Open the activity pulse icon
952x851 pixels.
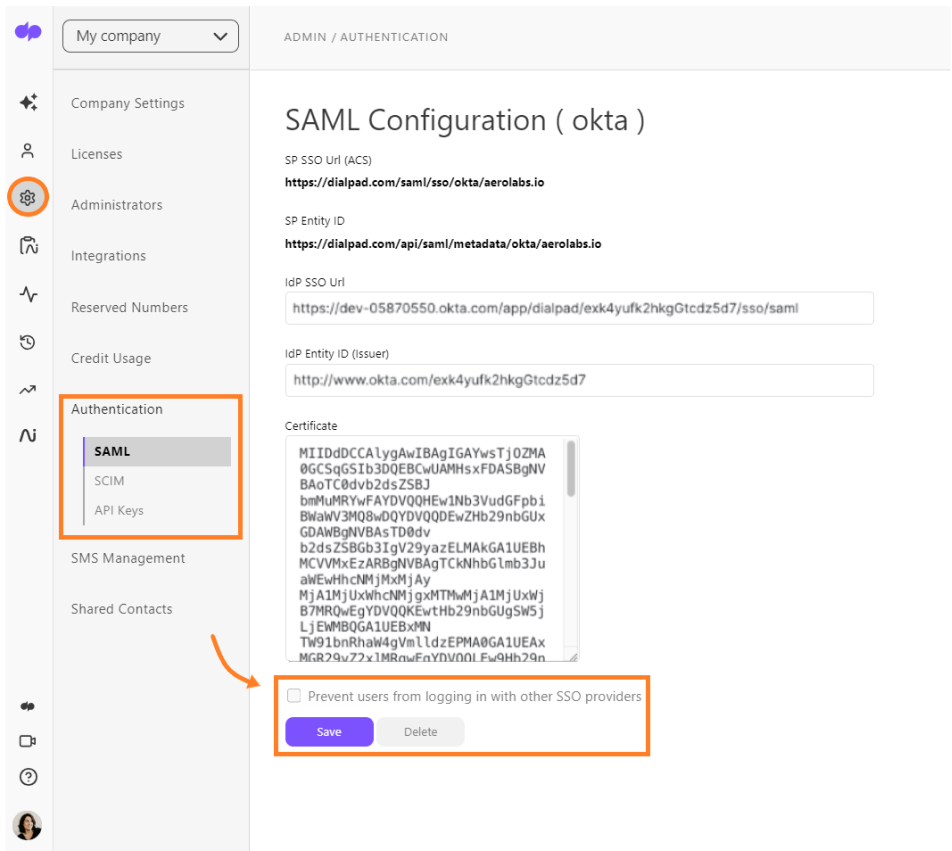tap(28, 294)
